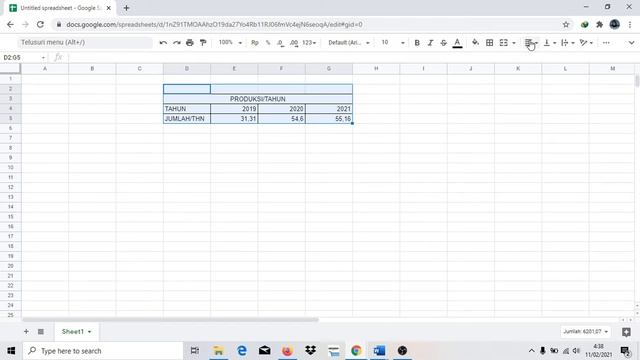
Task: Open the Explore panel
Action: [x=627, y=332]
